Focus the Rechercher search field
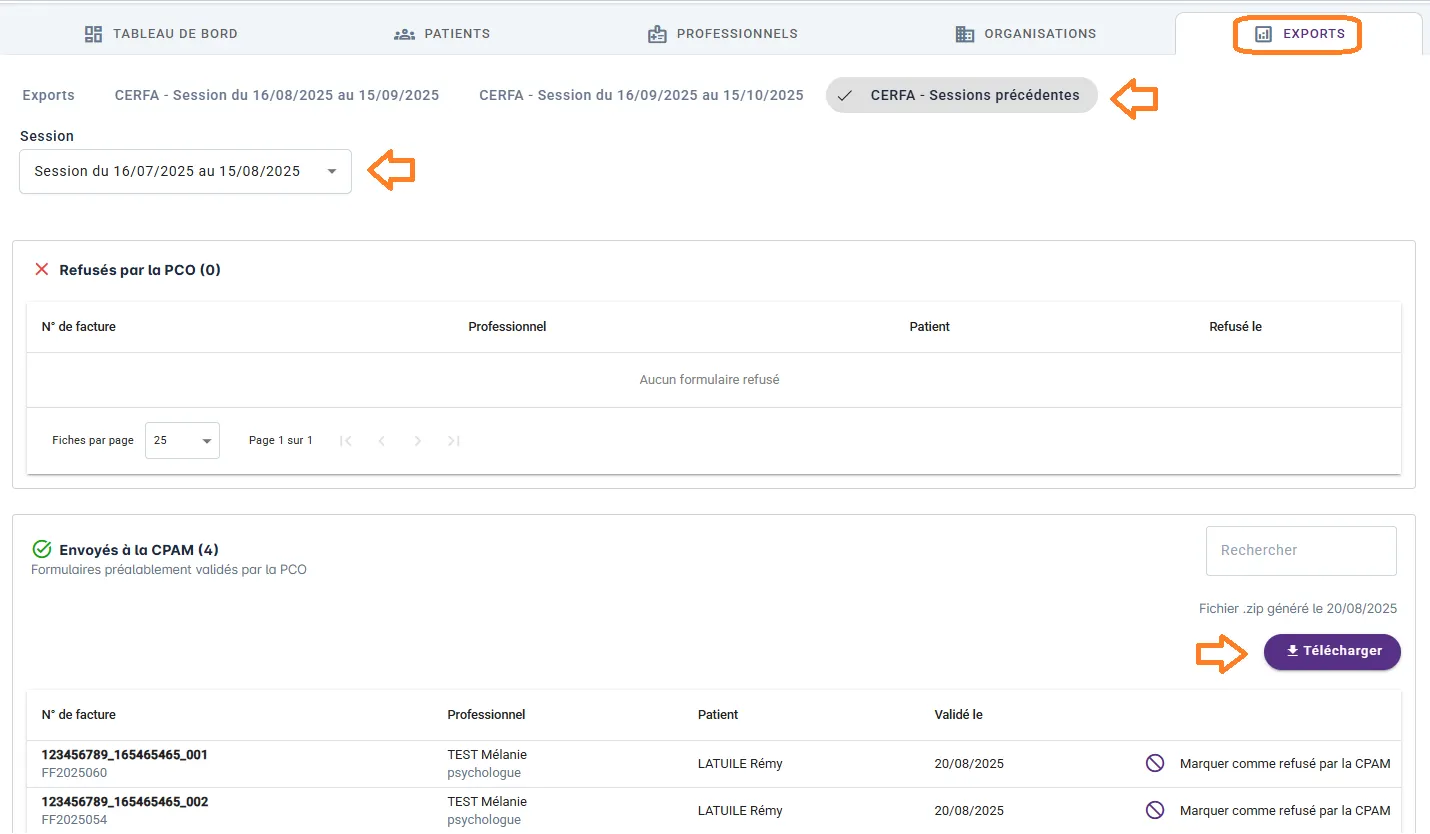The image size is (1430, 834). tap(1300, 551)
